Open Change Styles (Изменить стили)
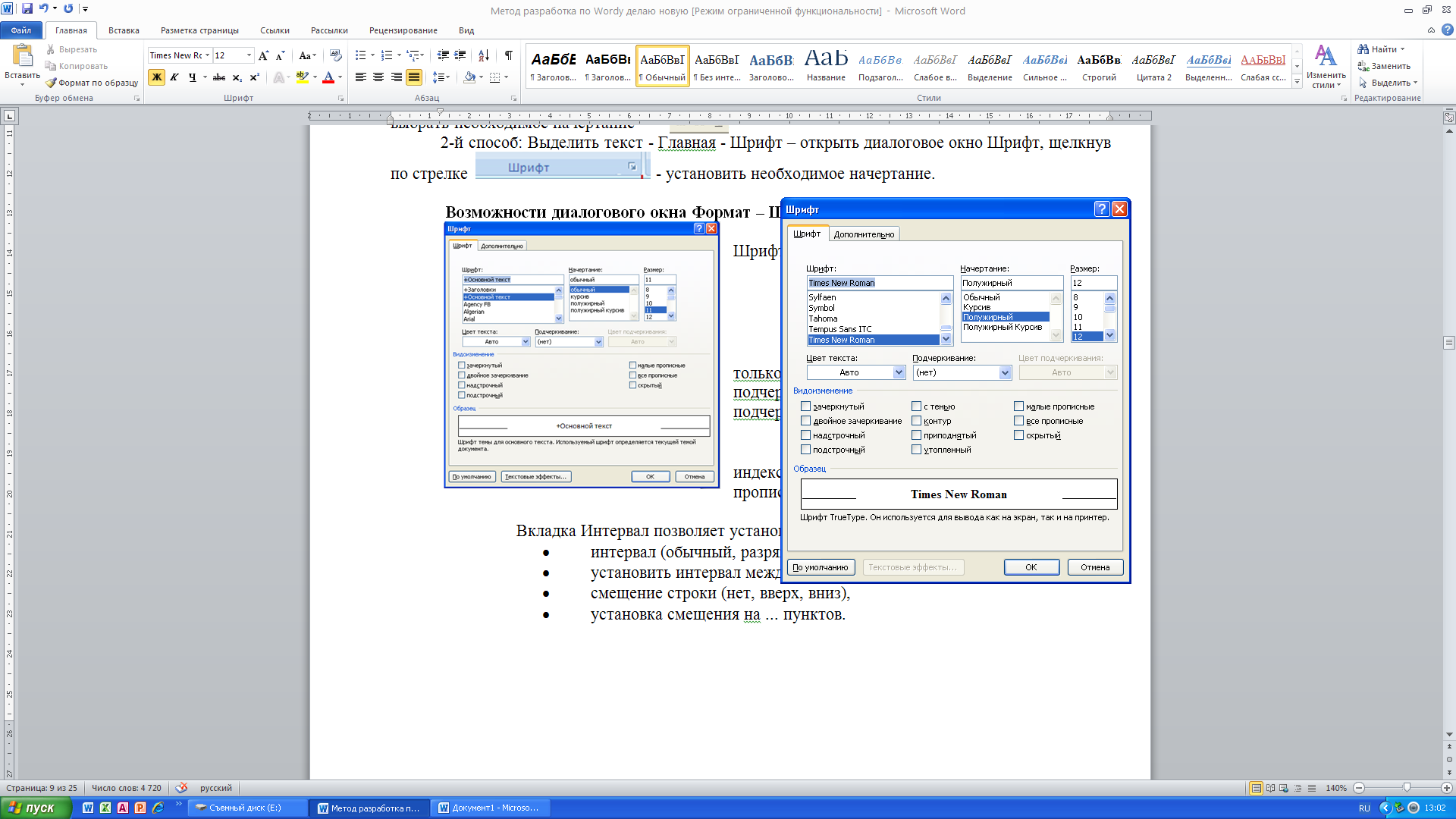Image resolution: width=1456 pixels, height=819 pixels. coord(1326,66)
